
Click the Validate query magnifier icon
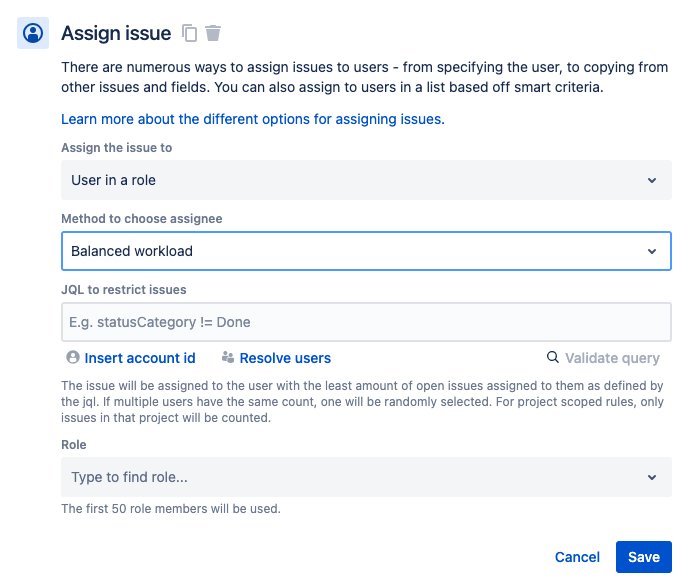tap(552, 358)
